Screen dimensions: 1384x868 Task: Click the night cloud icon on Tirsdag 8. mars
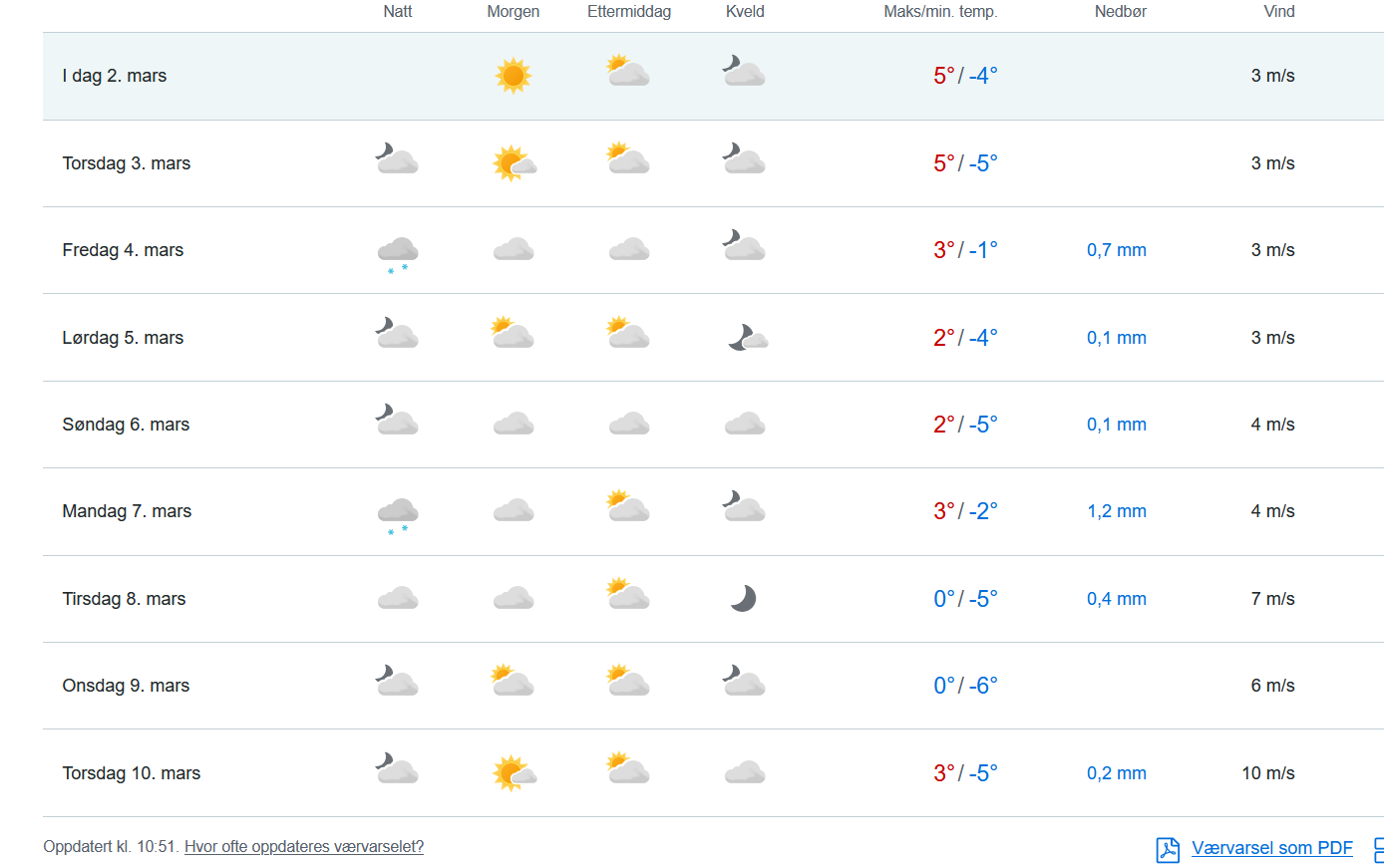pos(397,599)
